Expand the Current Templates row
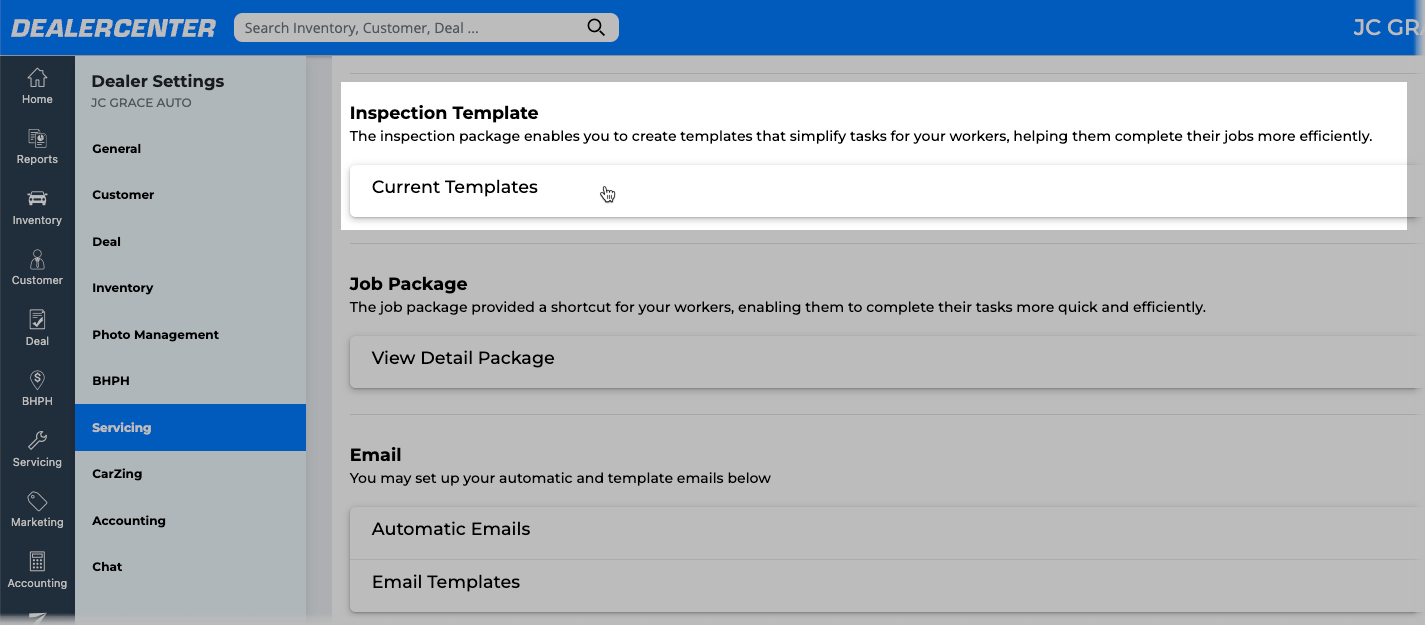The image size is (1425, 625). pyautogui.click(x=884, y=189)
